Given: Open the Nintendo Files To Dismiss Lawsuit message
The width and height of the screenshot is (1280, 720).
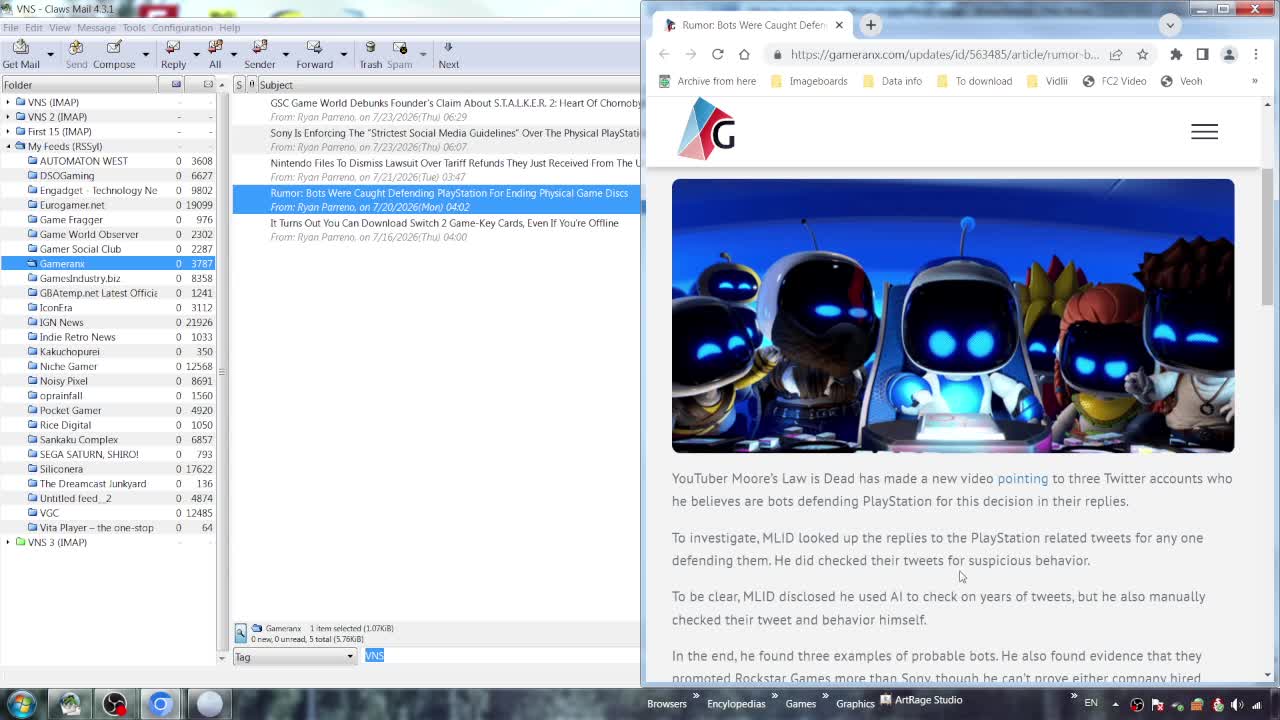Looking at the screenshot, I should coord(436,170).
